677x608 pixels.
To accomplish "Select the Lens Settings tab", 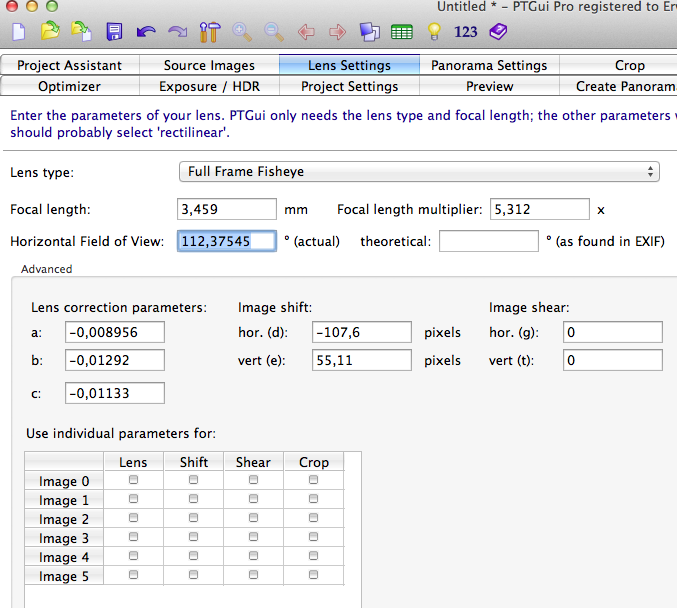I will coord(349,65).
